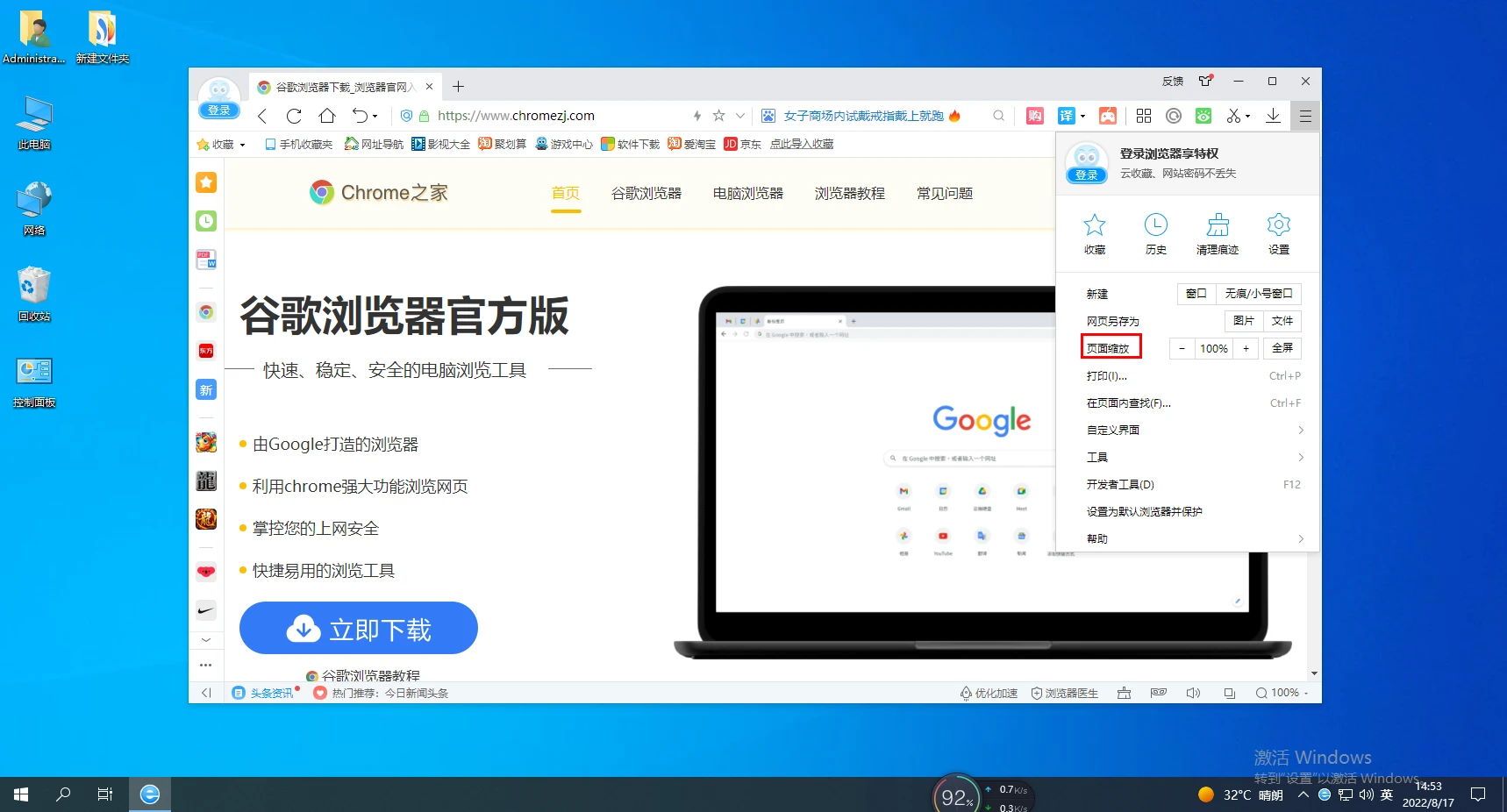Click the undo closed tab icon

click(x=360, y=116)
